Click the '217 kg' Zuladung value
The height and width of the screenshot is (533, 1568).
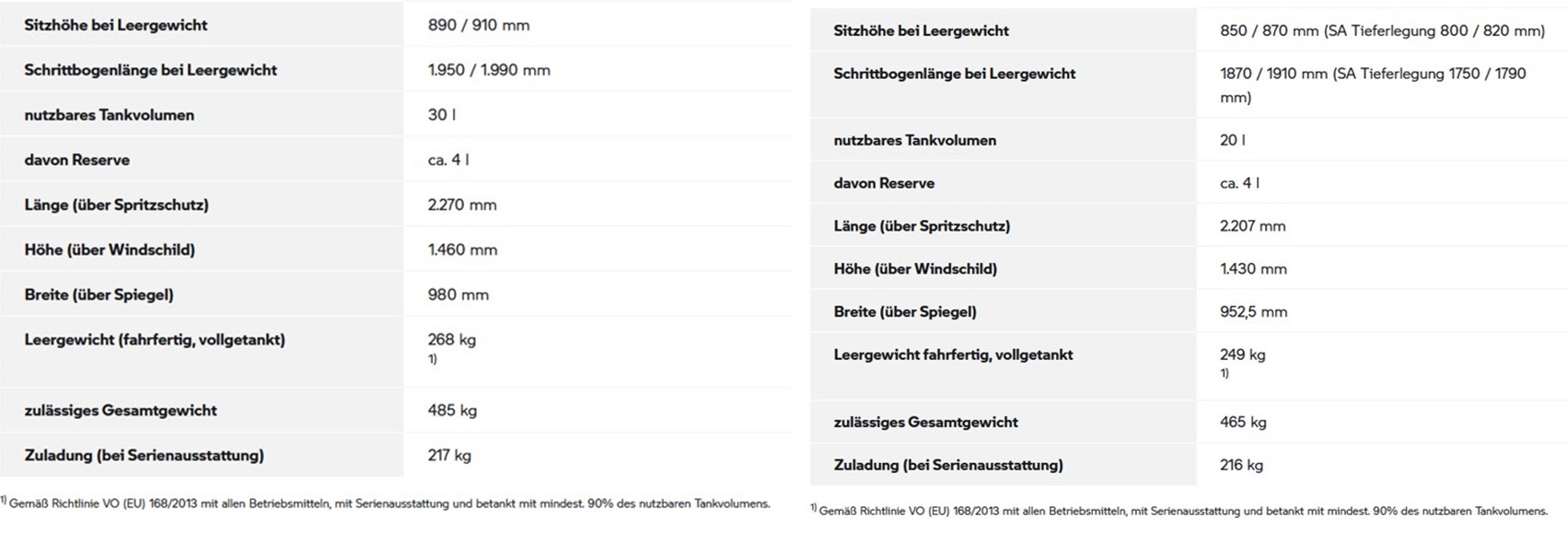(450, 456)
